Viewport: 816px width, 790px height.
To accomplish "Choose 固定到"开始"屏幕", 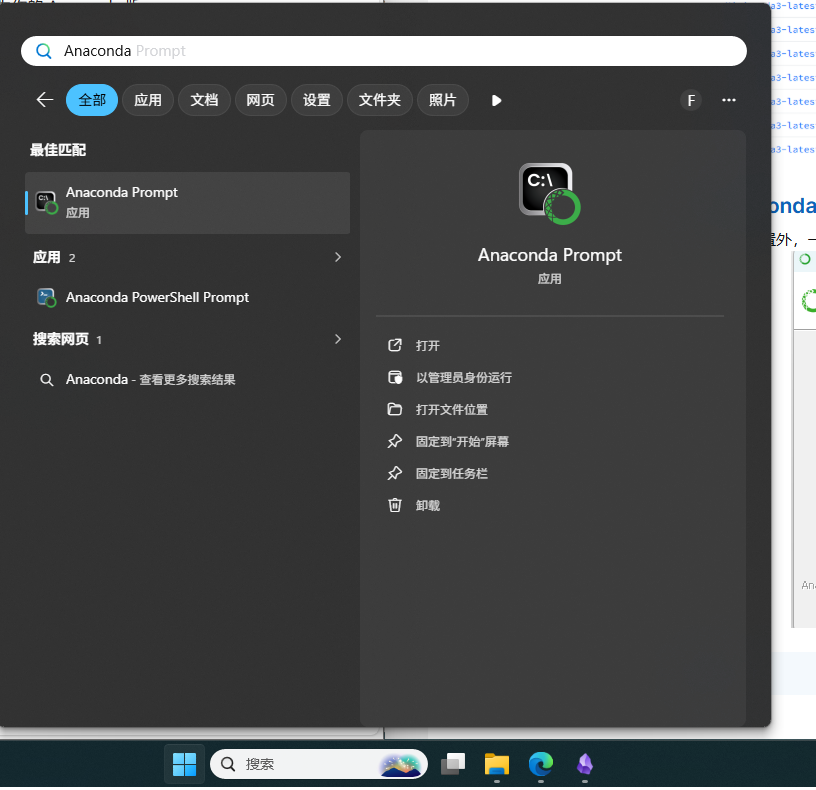I will pos(462,442).
